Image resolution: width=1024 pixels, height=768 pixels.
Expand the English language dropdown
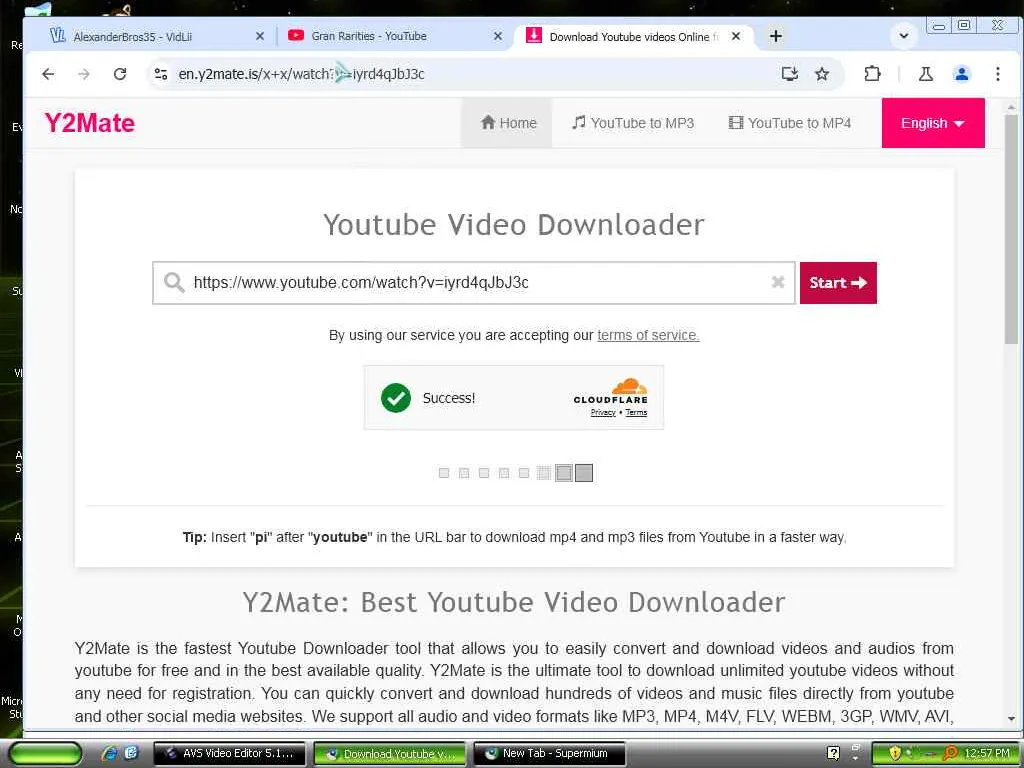tap(933, 123)
